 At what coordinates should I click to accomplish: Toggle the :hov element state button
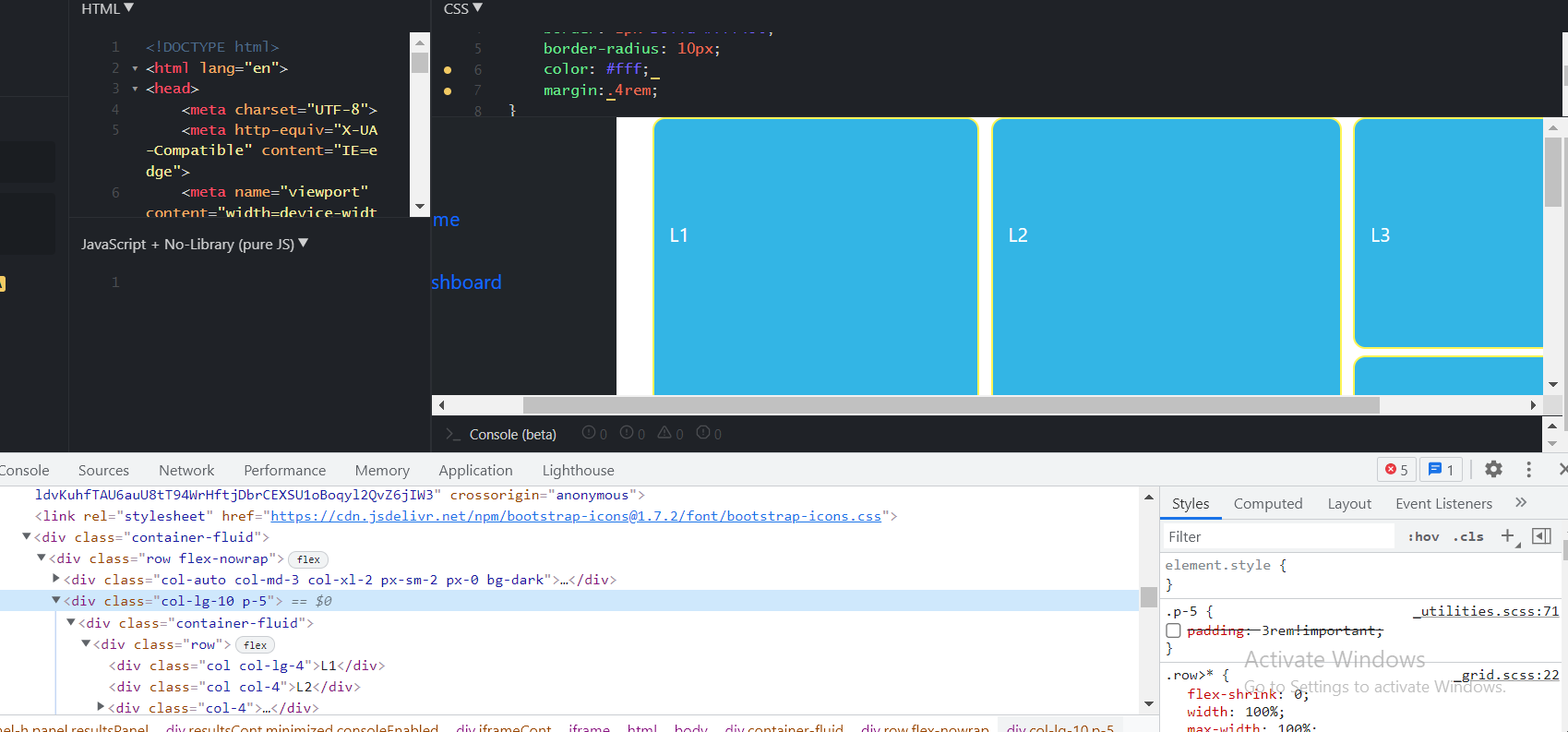pyautogui.click(x=1423, y=536)
